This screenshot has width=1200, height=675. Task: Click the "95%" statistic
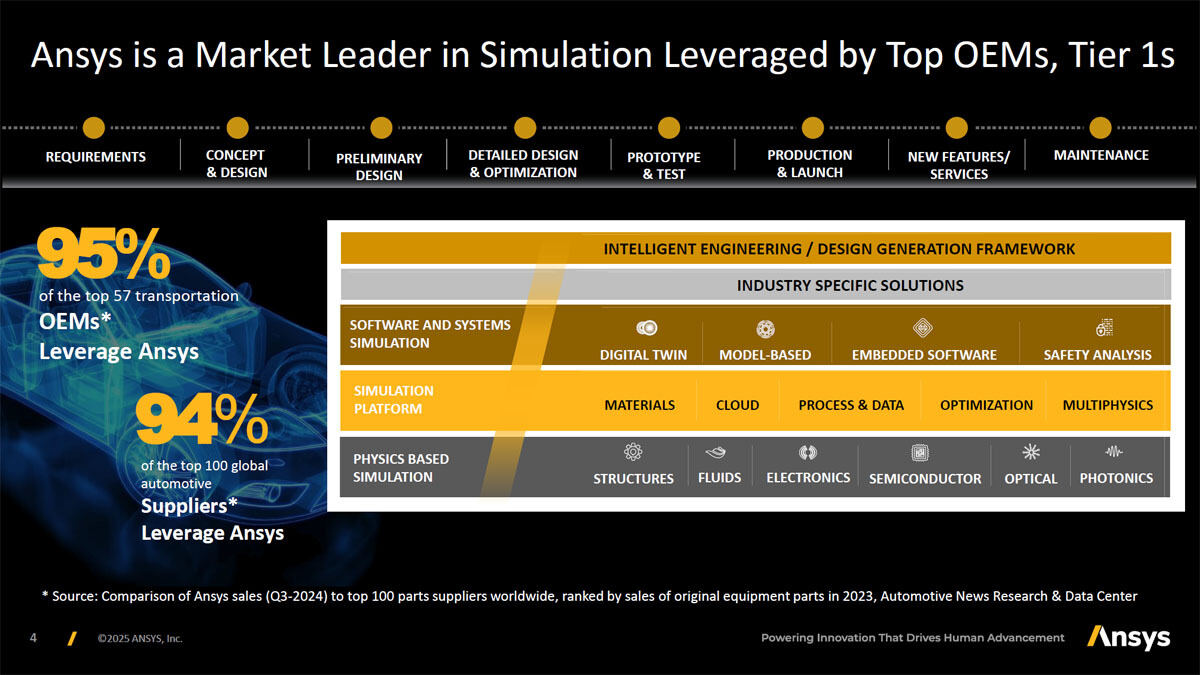(x=104, y=254)
